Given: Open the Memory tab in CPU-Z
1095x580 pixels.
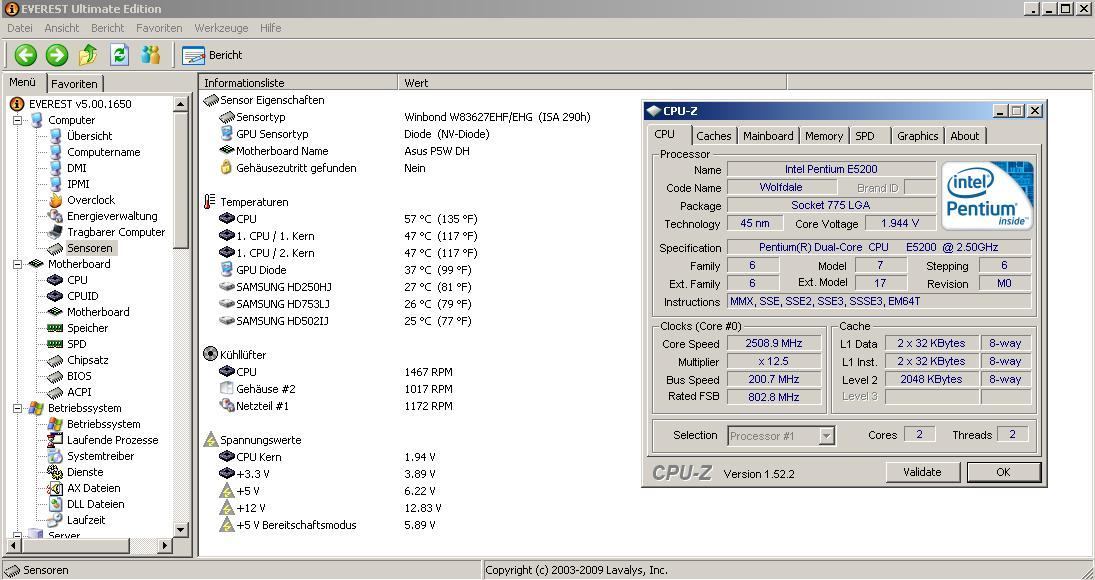Looking at the screenshot, I should pos(824,136).
